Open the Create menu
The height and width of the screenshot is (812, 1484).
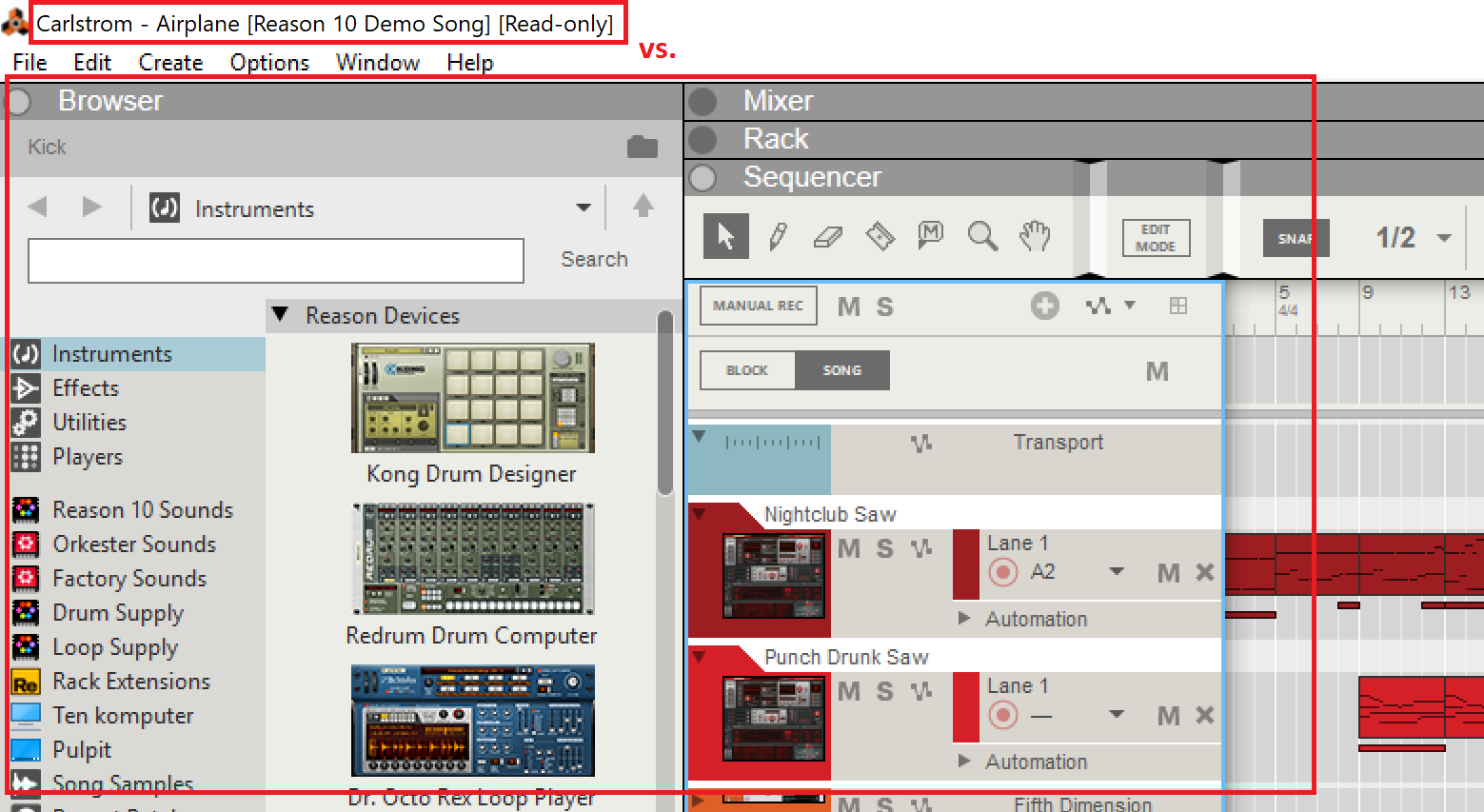click(x=170, y=63)
